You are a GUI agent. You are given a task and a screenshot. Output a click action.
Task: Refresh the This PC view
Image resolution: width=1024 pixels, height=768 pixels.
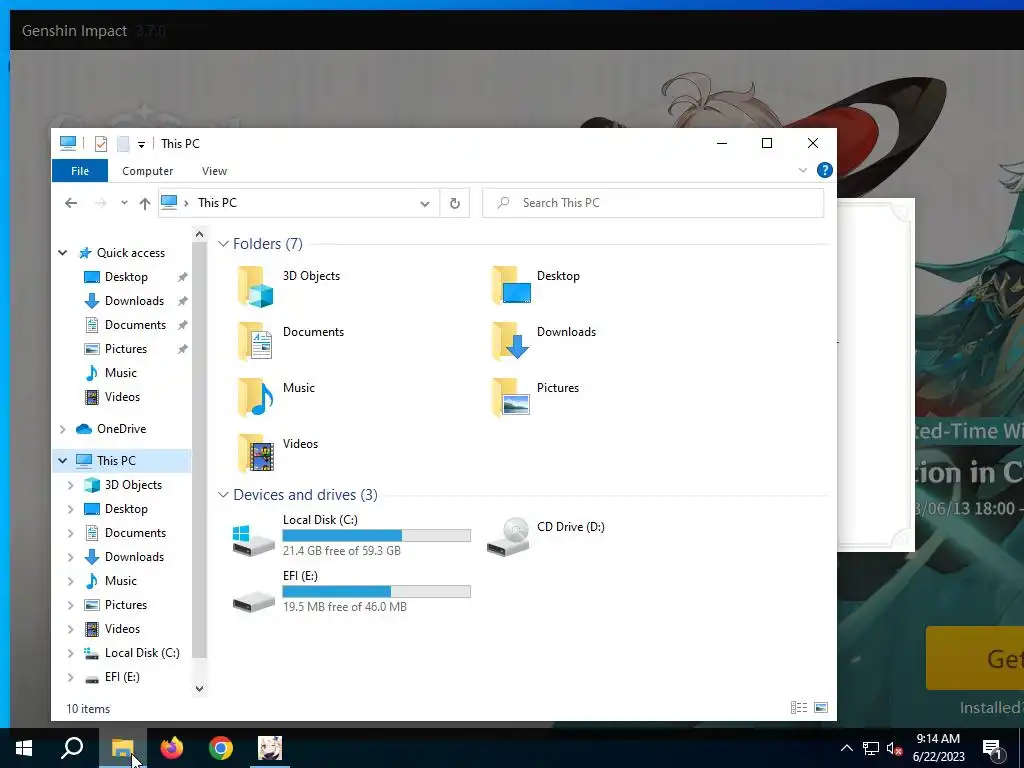(x=455, y=203)
